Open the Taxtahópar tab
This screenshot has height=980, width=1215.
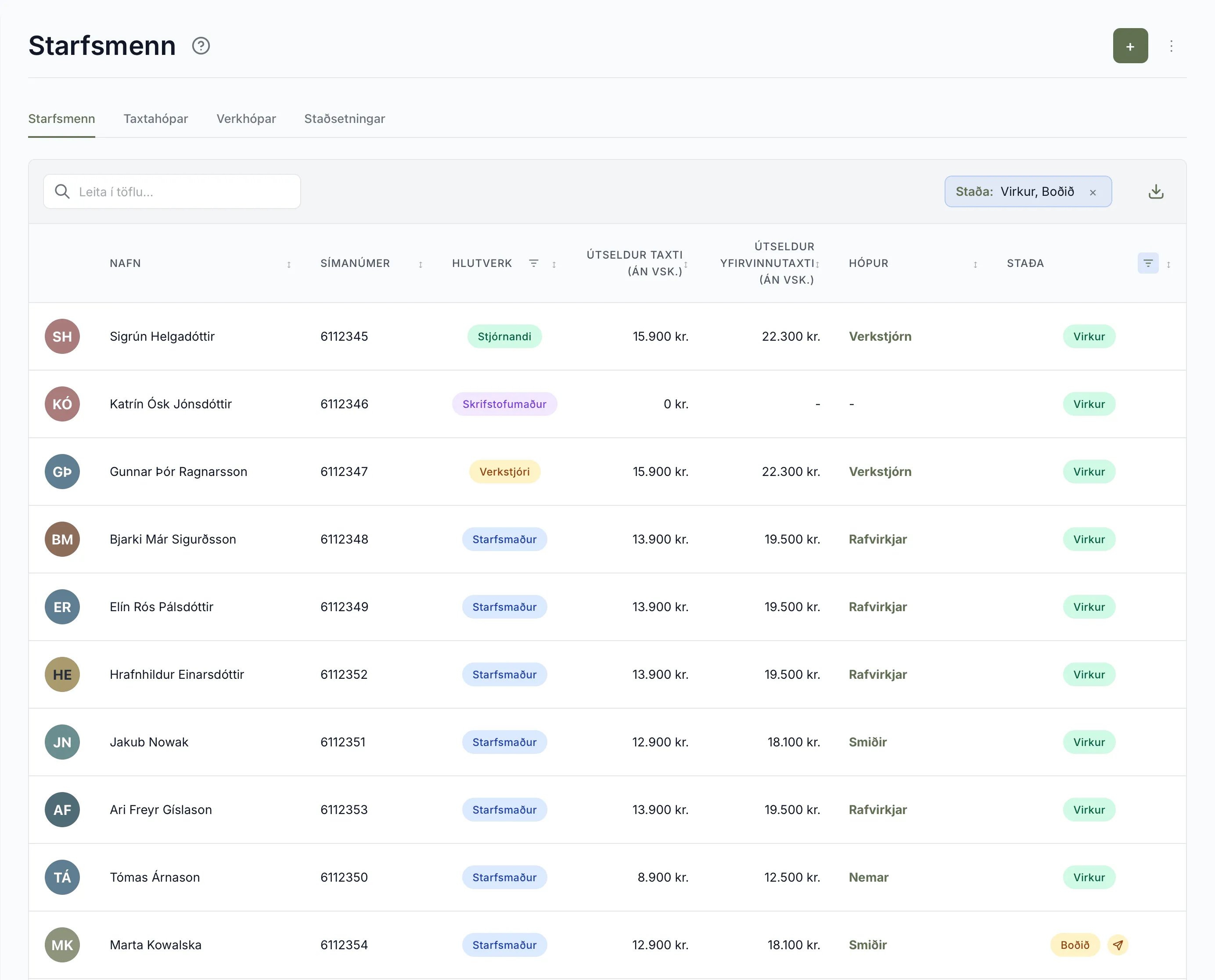[156, 119]
